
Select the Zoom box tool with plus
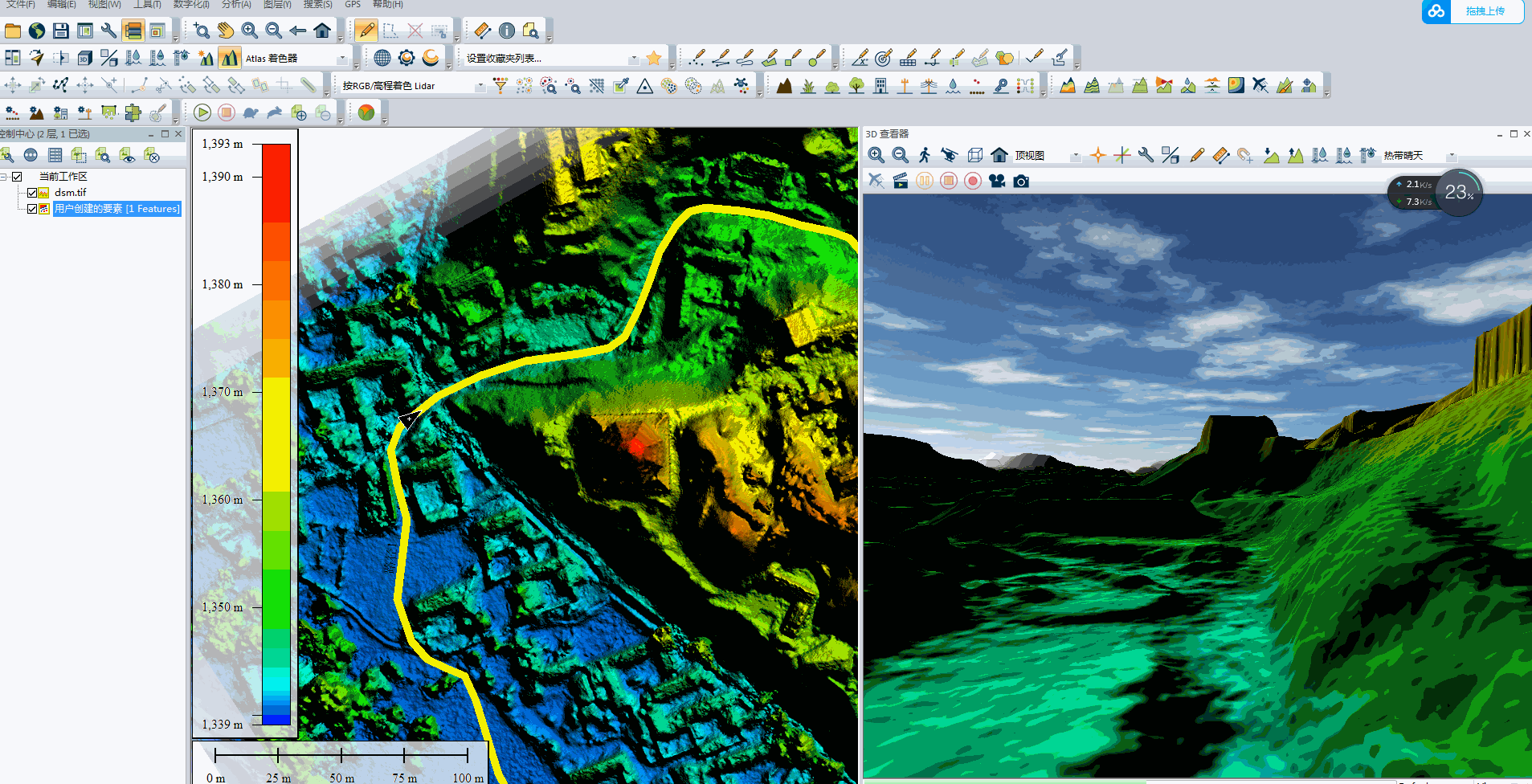tap(202, 31)
